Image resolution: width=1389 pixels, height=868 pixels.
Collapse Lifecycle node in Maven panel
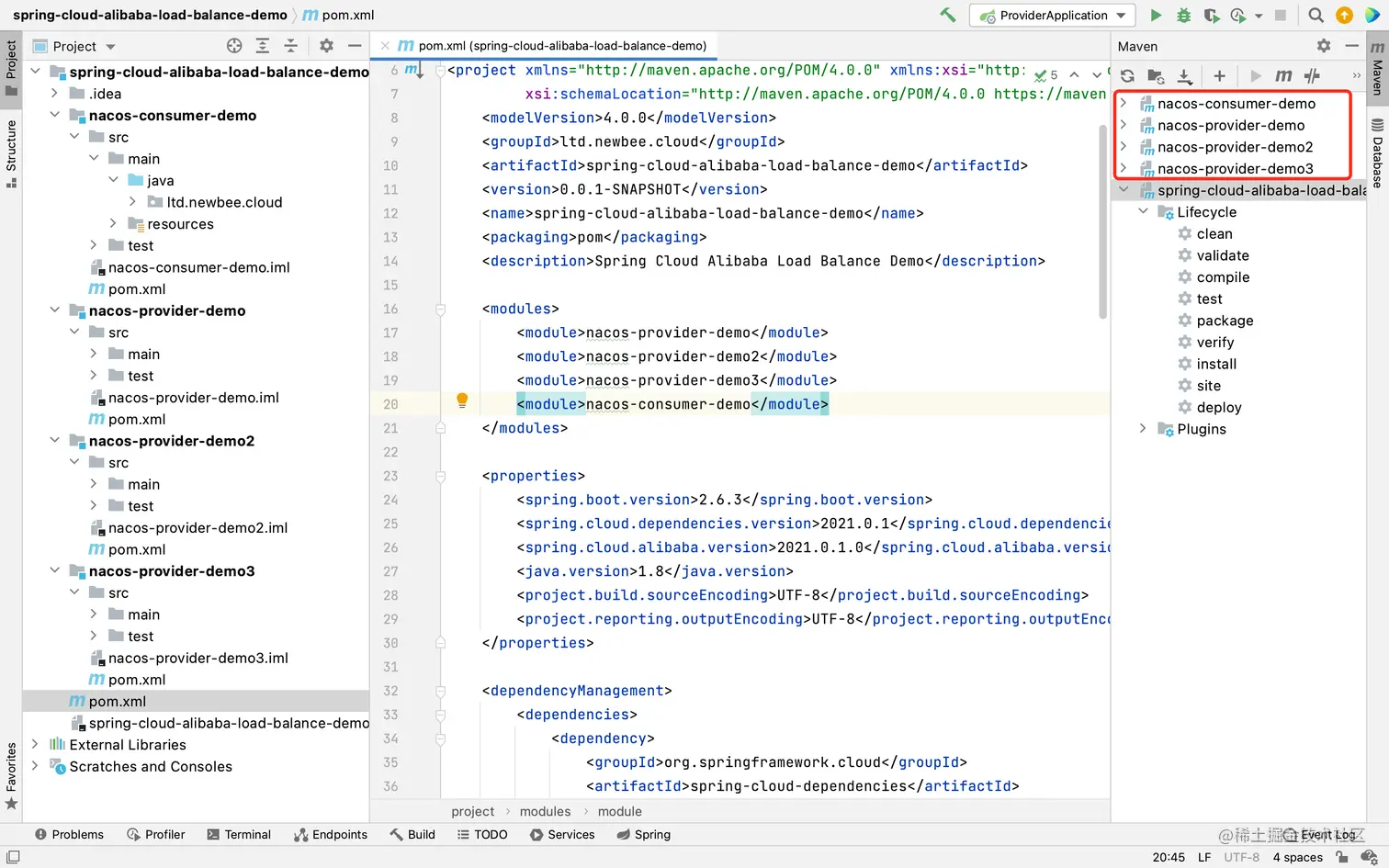(x=1143, y=211)
